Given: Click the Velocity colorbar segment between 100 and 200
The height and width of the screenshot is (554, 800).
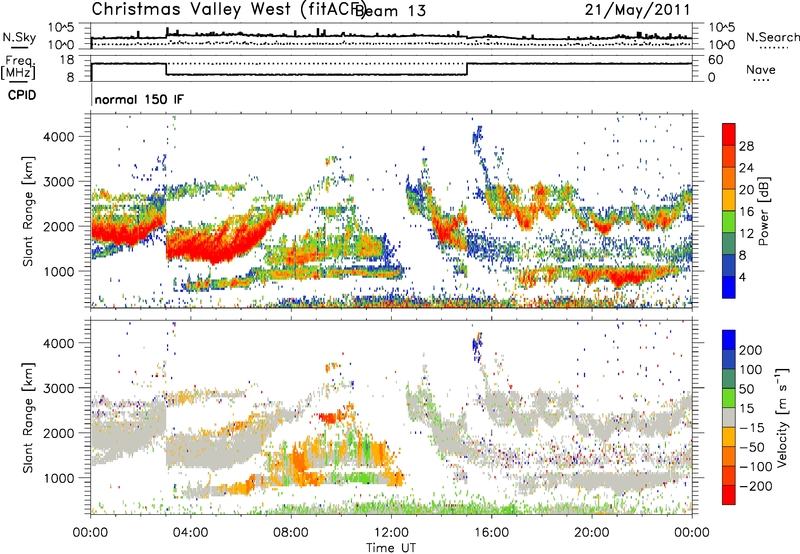Looking at the screenshot, I should [729, 360].
